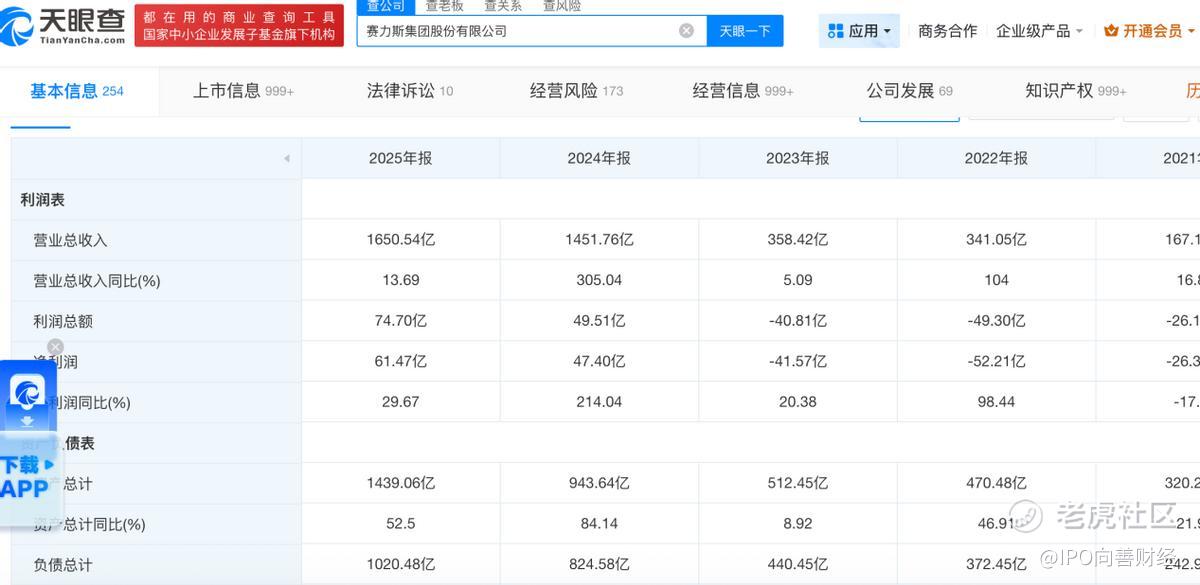
Task: Click the TianYanCha logo
Action: point(63,27)
